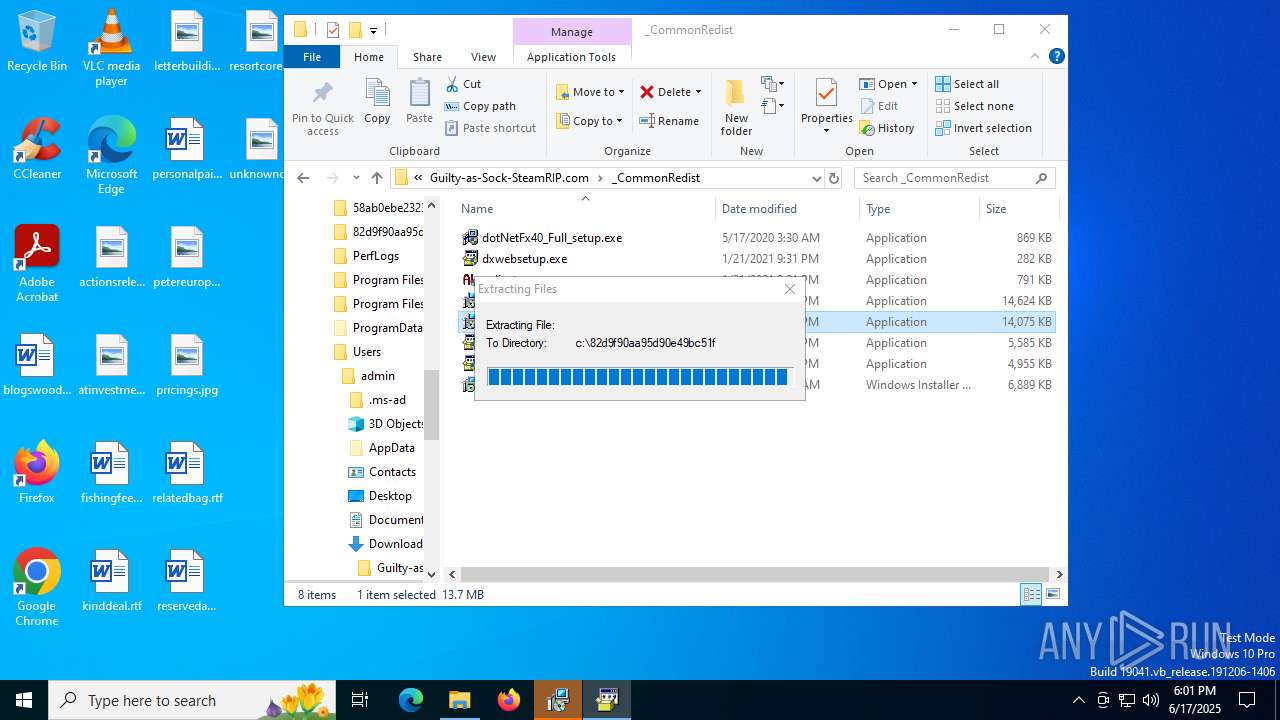Screen dimensions: 1280x720
Task: Select VLC media player desktop icon
Action: click(x=111, y=48)
